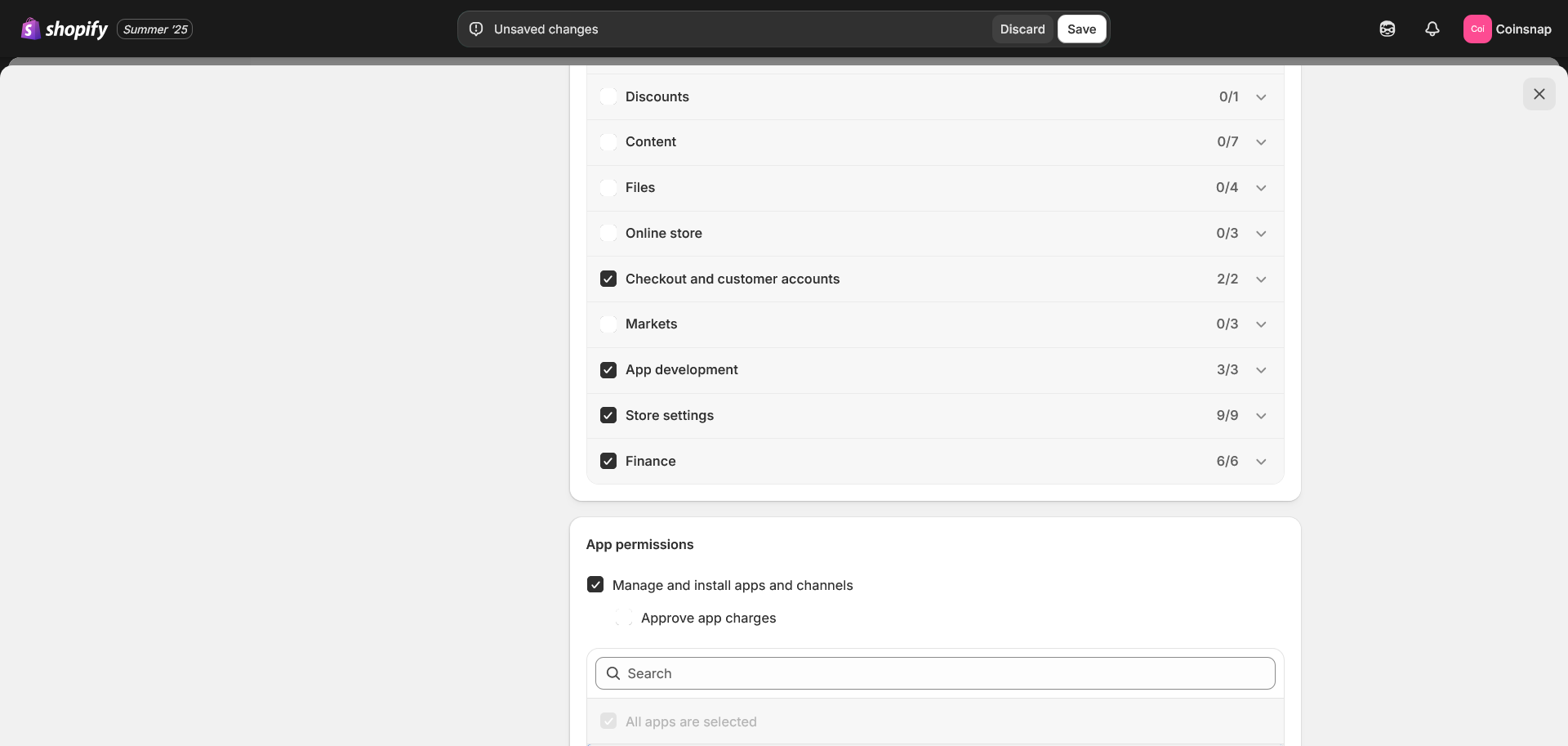Toggle Manage and install apps checkbox

tap(595, 585)
